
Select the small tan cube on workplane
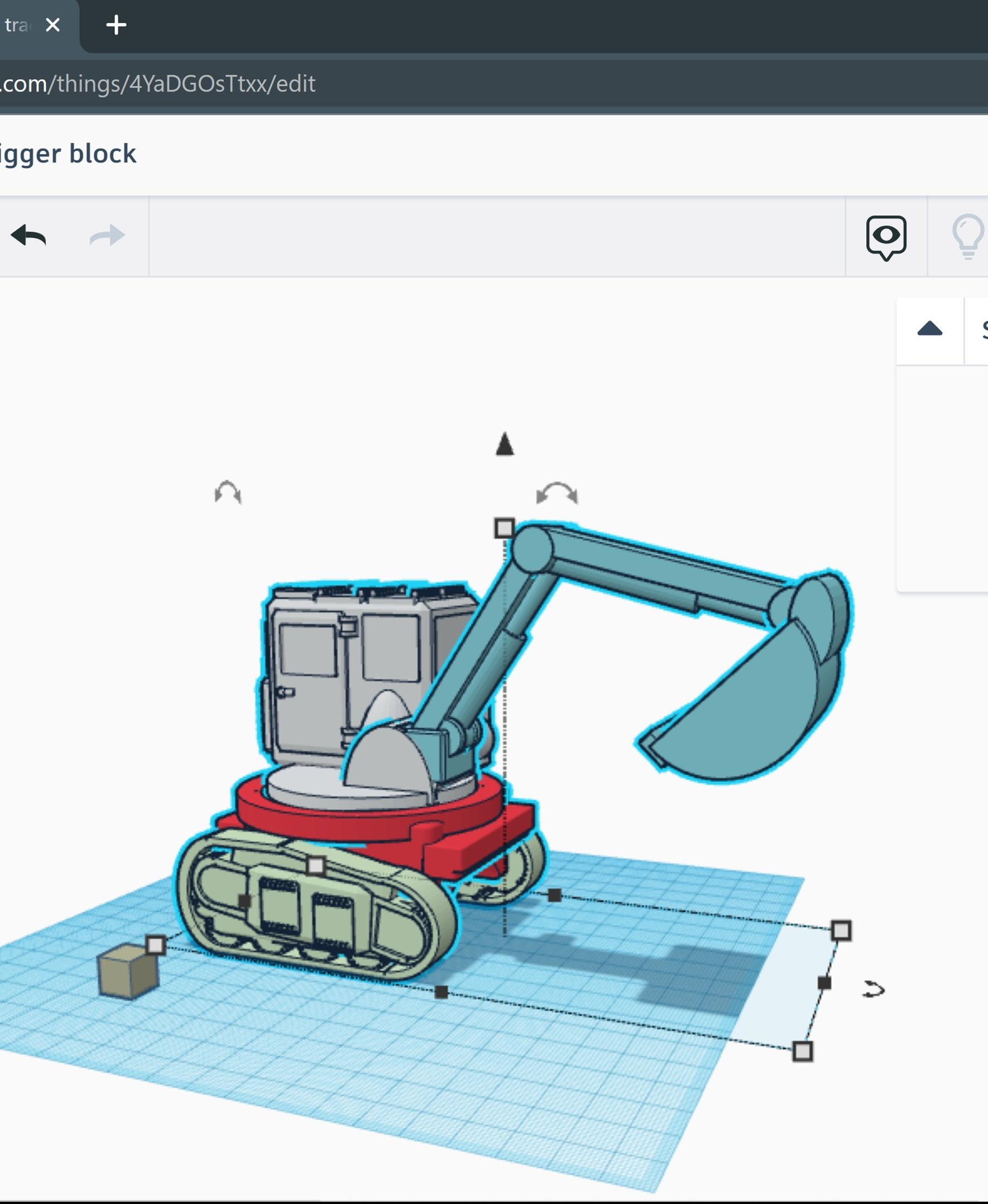tap(128, 971)
